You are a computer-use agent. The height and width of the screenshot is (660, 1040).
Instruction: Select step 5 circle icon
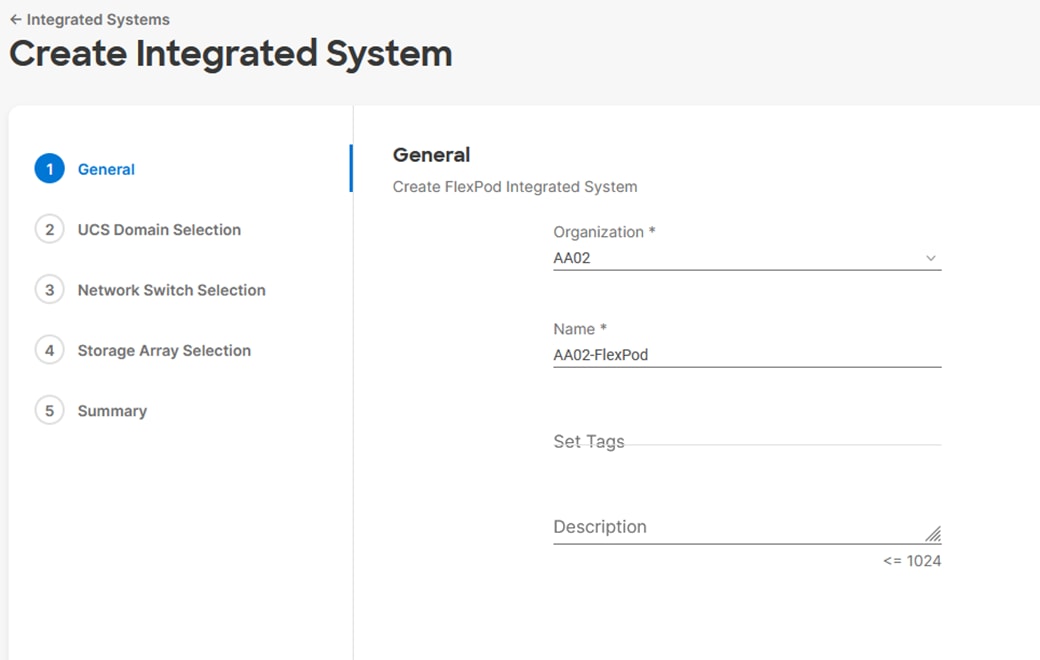coord(49,411)
